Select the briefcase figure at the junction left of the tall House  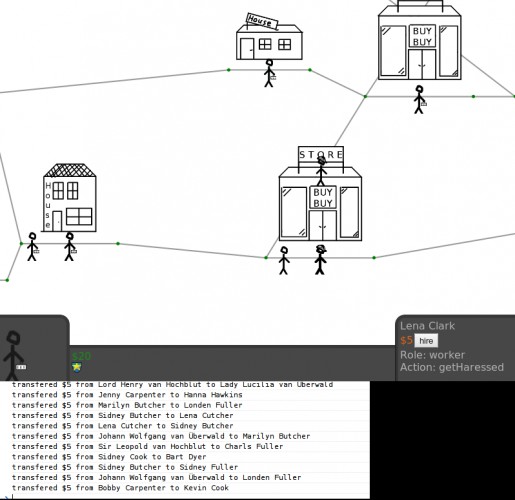pos(32,247)
